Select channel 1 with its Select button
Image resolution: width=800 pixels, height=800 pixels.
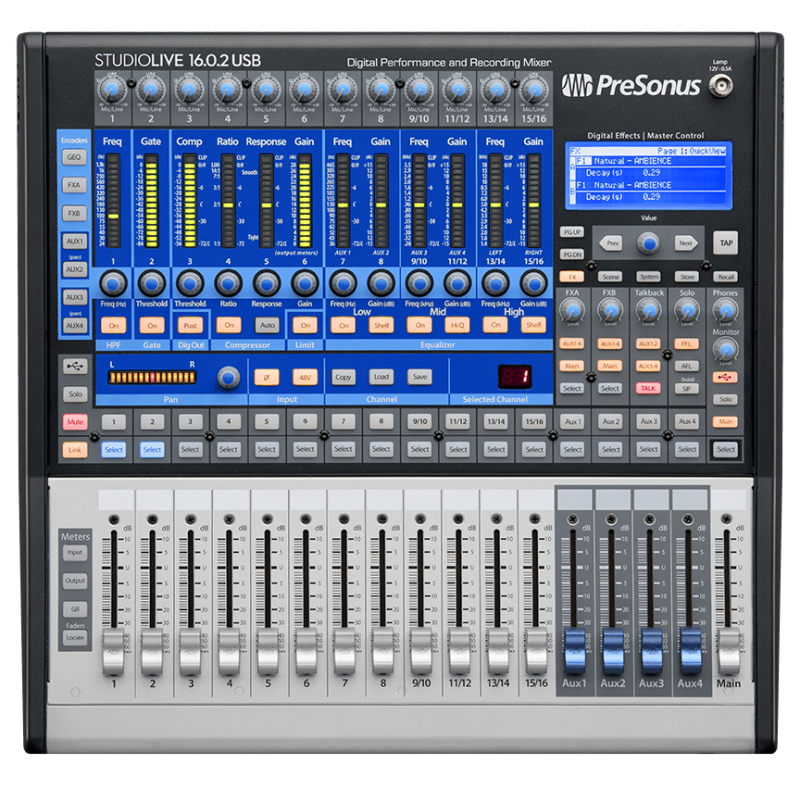coord(113,450)
